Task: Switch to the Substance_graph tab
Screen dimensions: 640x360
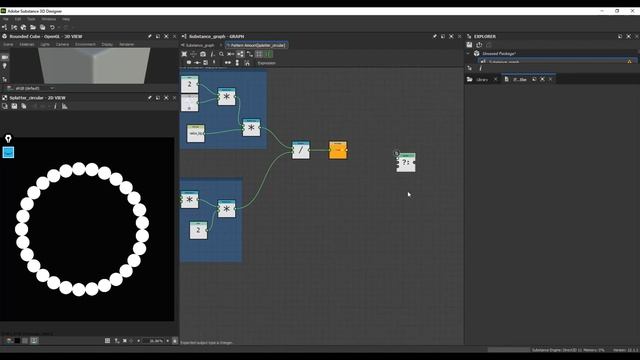Action: 200,45
